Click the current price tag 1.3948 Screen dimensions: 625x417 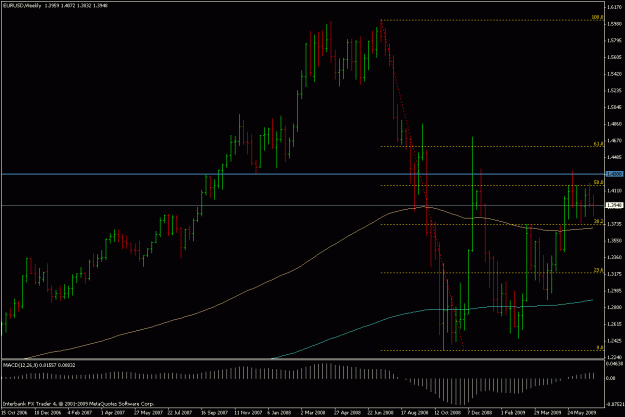click(x=614, y=205)
